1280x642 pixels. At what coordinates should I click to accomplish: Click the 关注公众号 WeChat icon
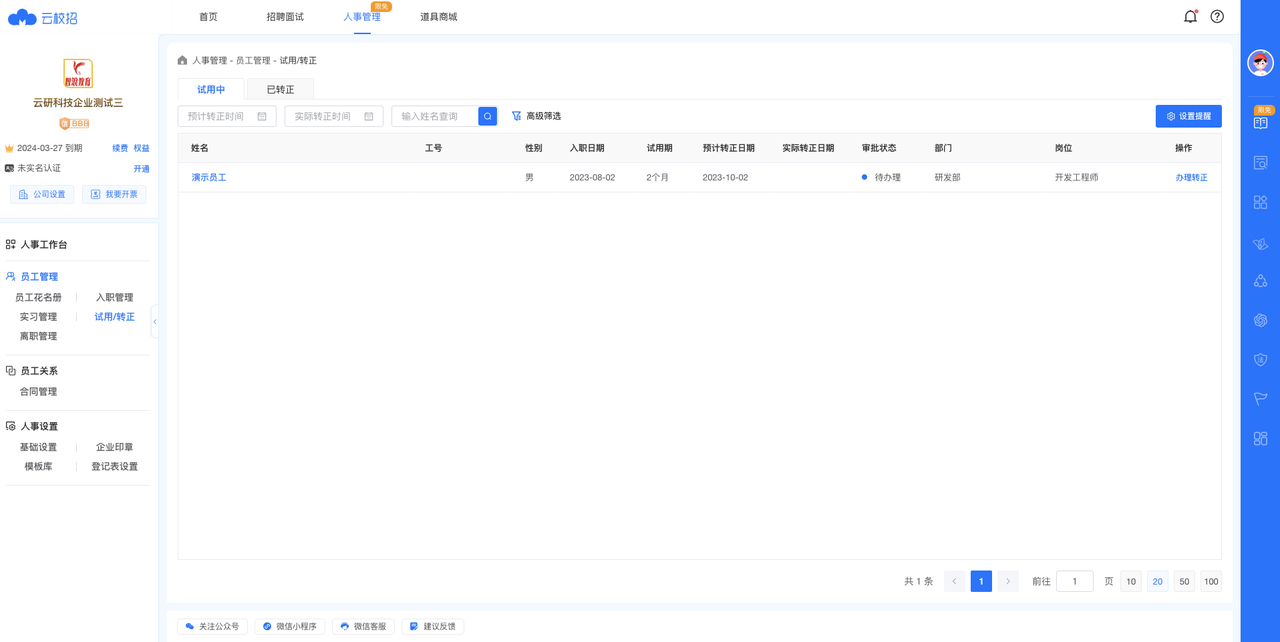click(x=188, y=625)
